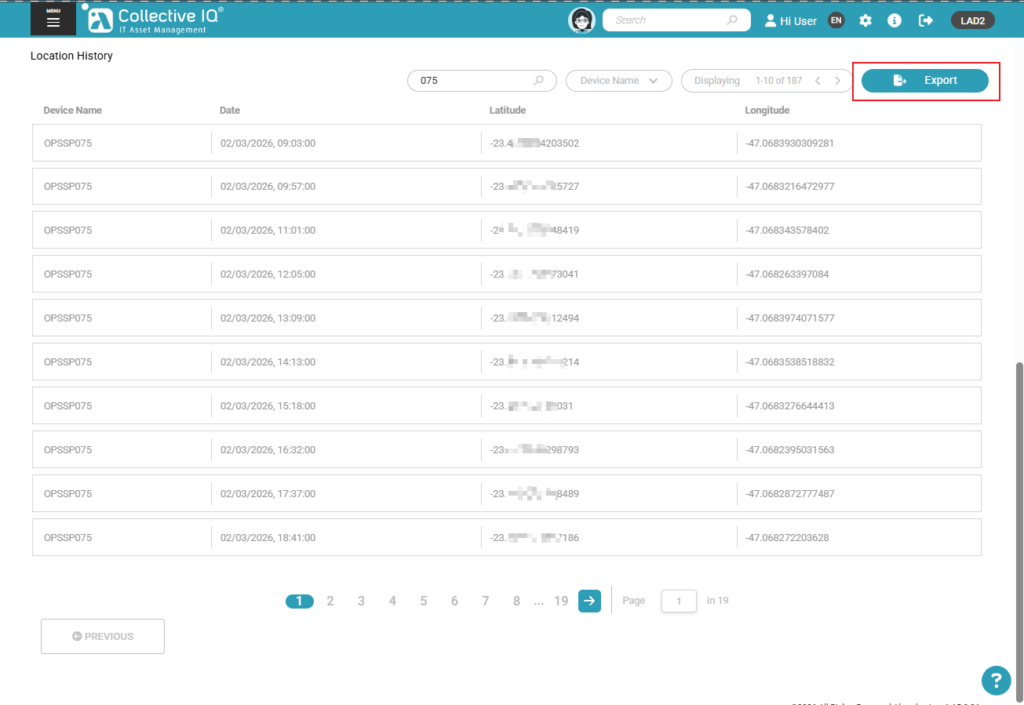This screenshot has height=705, width=1024.
Task: Go to previous results with left chevron
Action: tap(817, 81)
